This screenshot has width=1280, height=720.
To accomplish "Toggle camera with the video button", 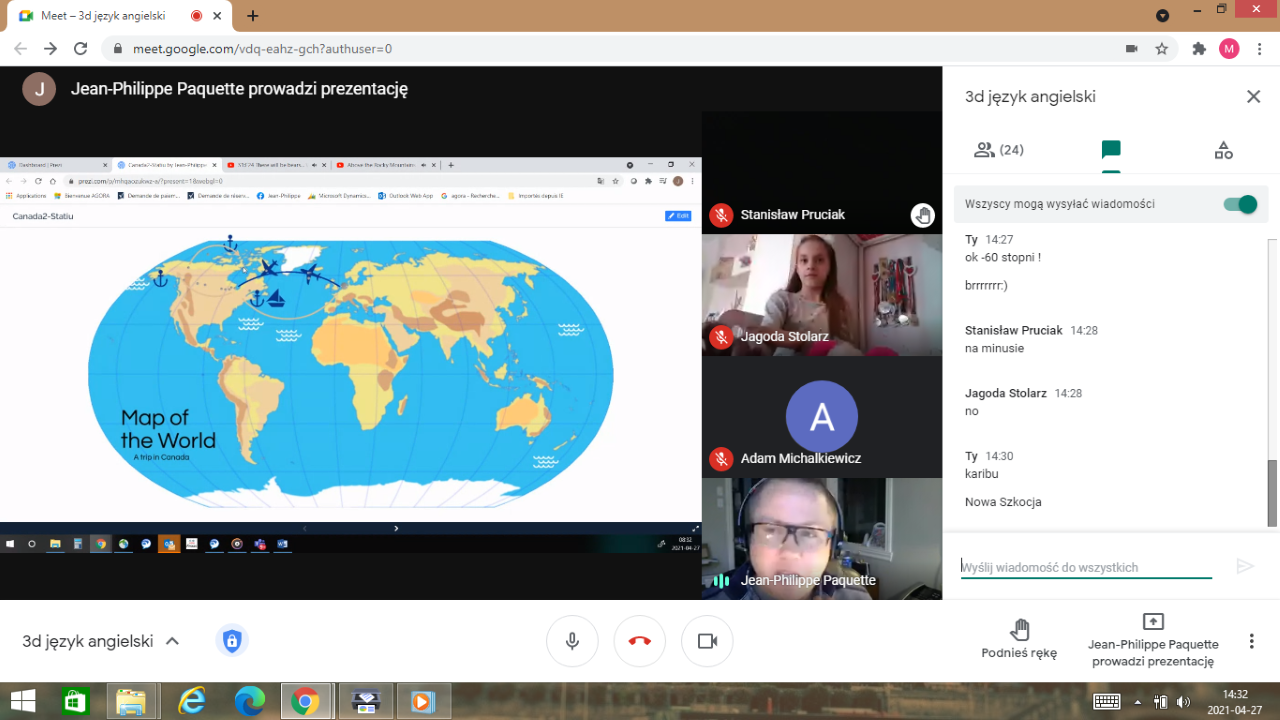I will coord(707,641).
